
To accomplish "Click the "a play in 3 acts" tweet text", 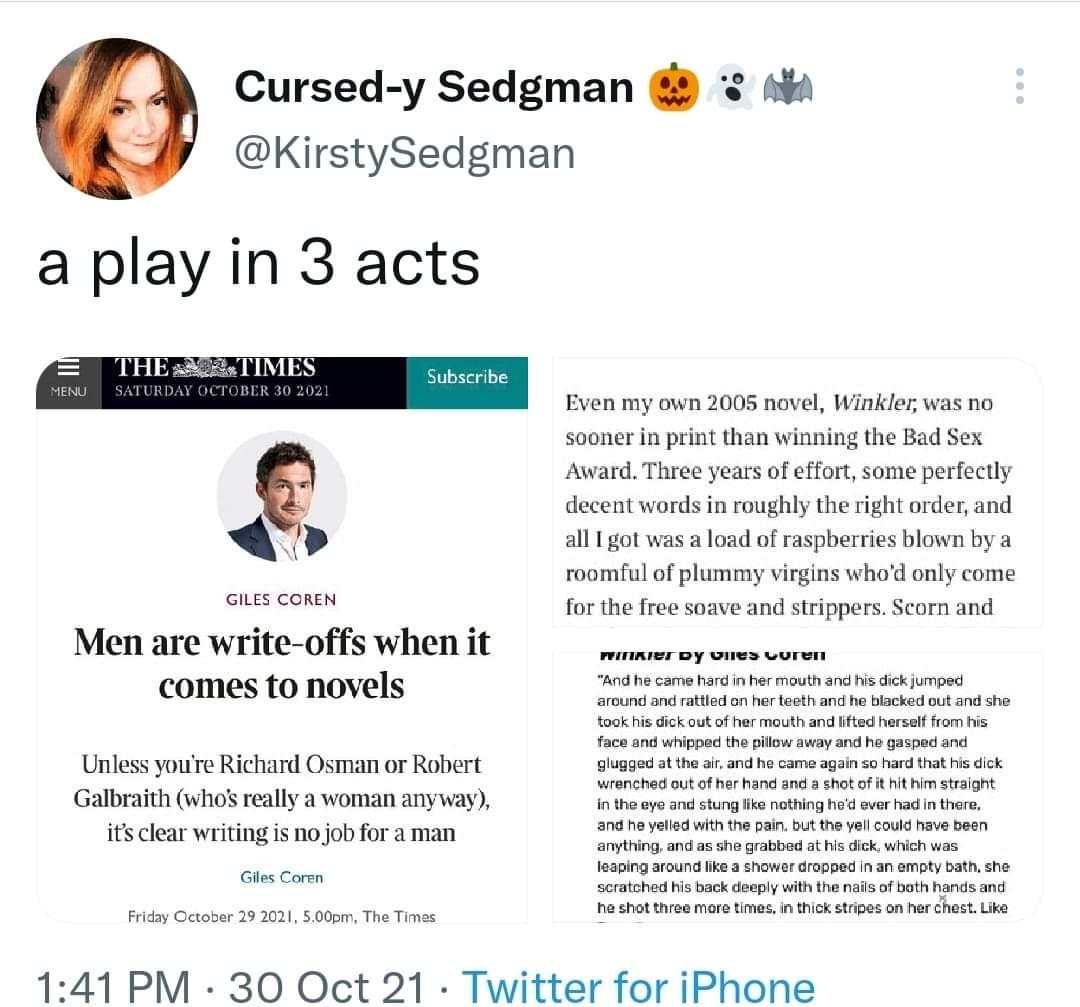I will 258,264.
